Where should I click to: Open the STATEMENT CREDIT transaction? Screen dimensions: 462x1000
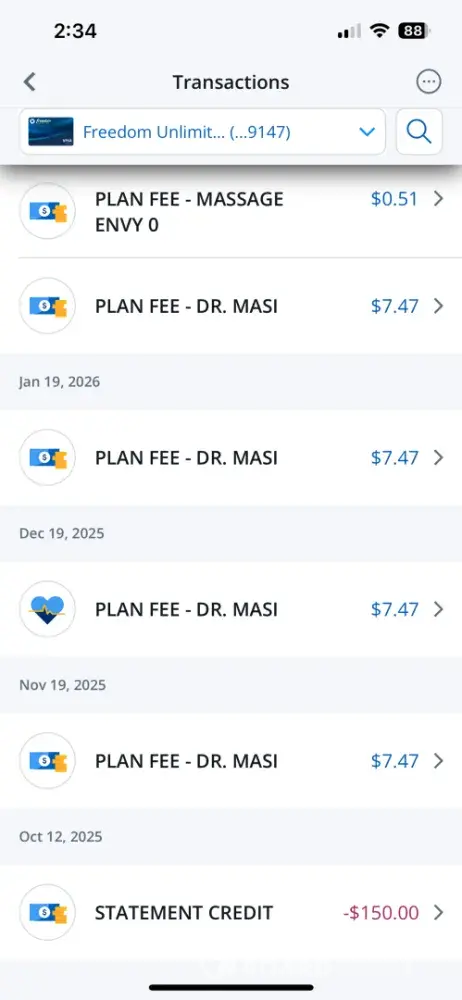tap(231, 913)
